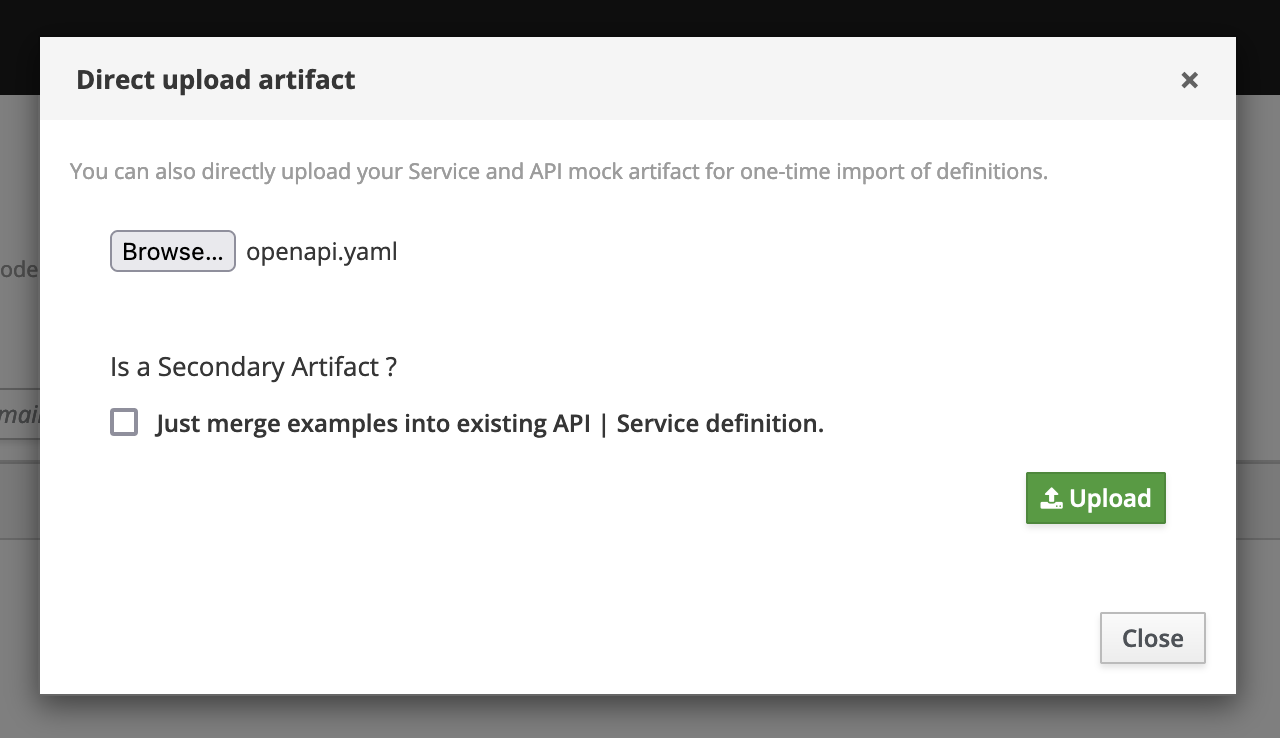Check 'Just merge examples into existing API'
Image resolution: width=1280 pixels, height=738 pixels.
[124, 422]
